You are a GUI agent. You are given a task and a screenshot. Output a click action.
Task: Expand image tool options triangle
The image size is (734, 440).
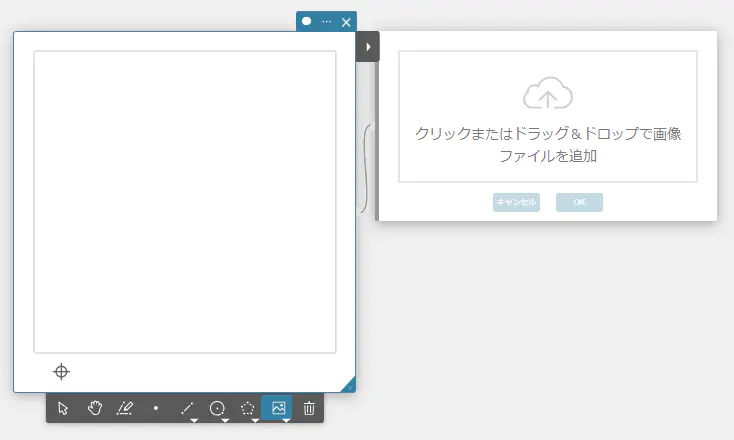click(x=286, y=420)
